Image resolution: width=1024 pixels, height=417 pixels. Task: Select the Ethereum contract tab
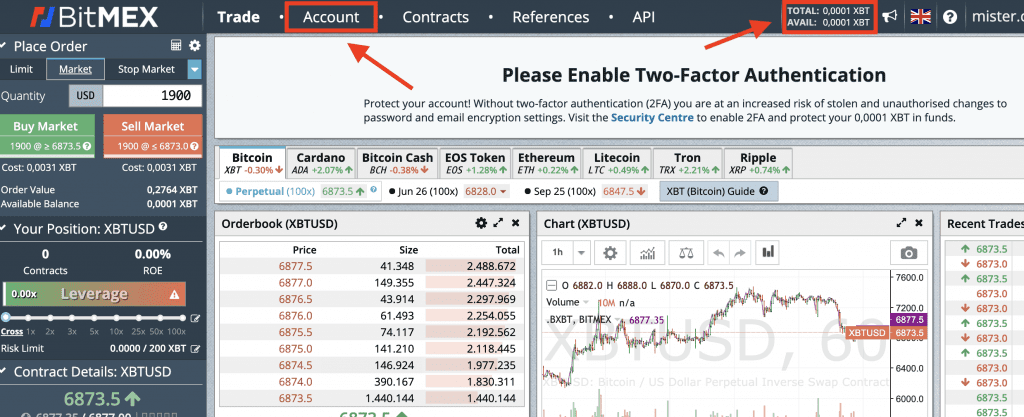click(546, 163)
